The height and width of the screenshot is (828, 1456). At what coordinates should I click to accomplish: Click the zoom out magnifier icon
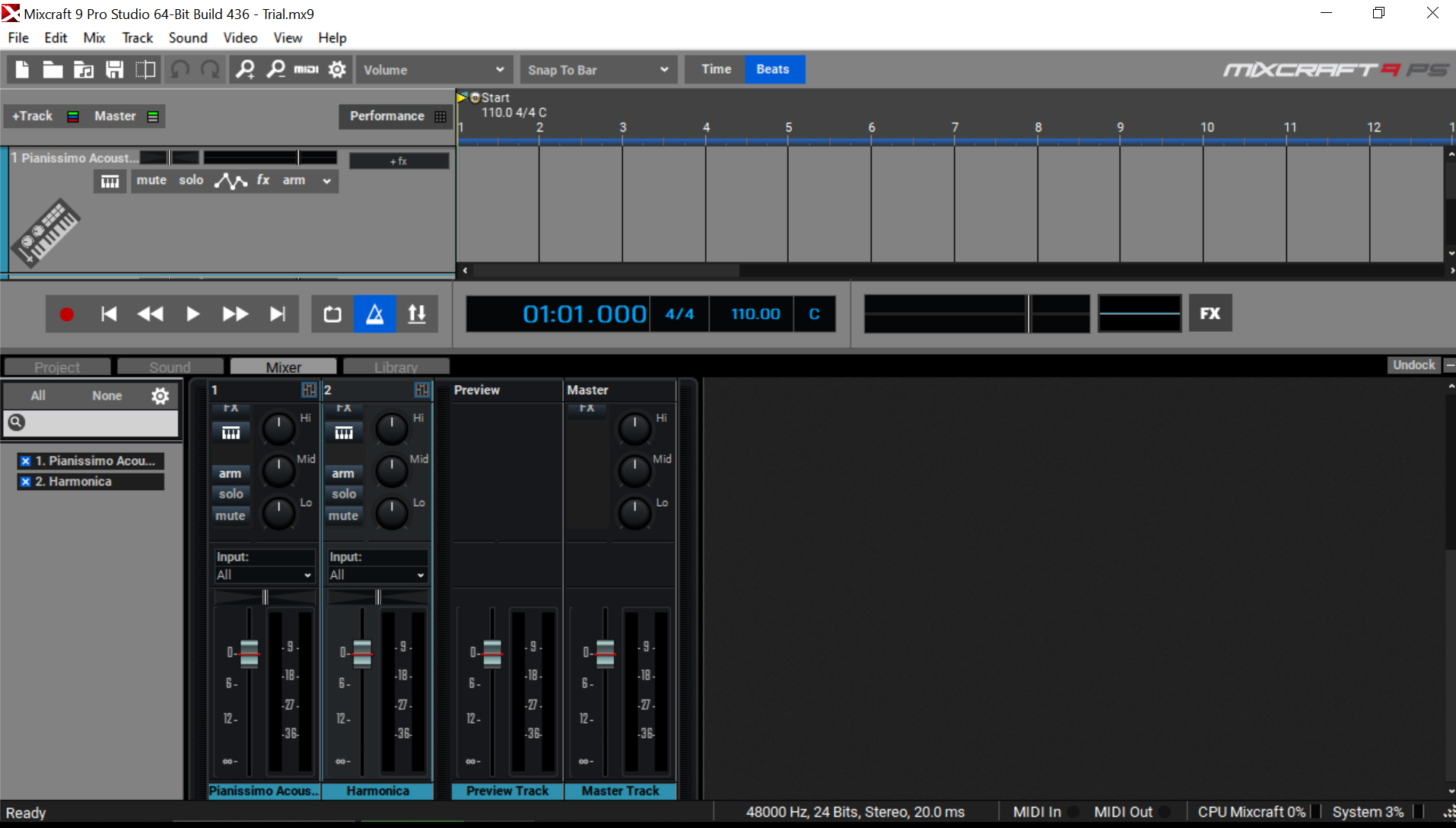pyautogui.click(x=275, y=70)
